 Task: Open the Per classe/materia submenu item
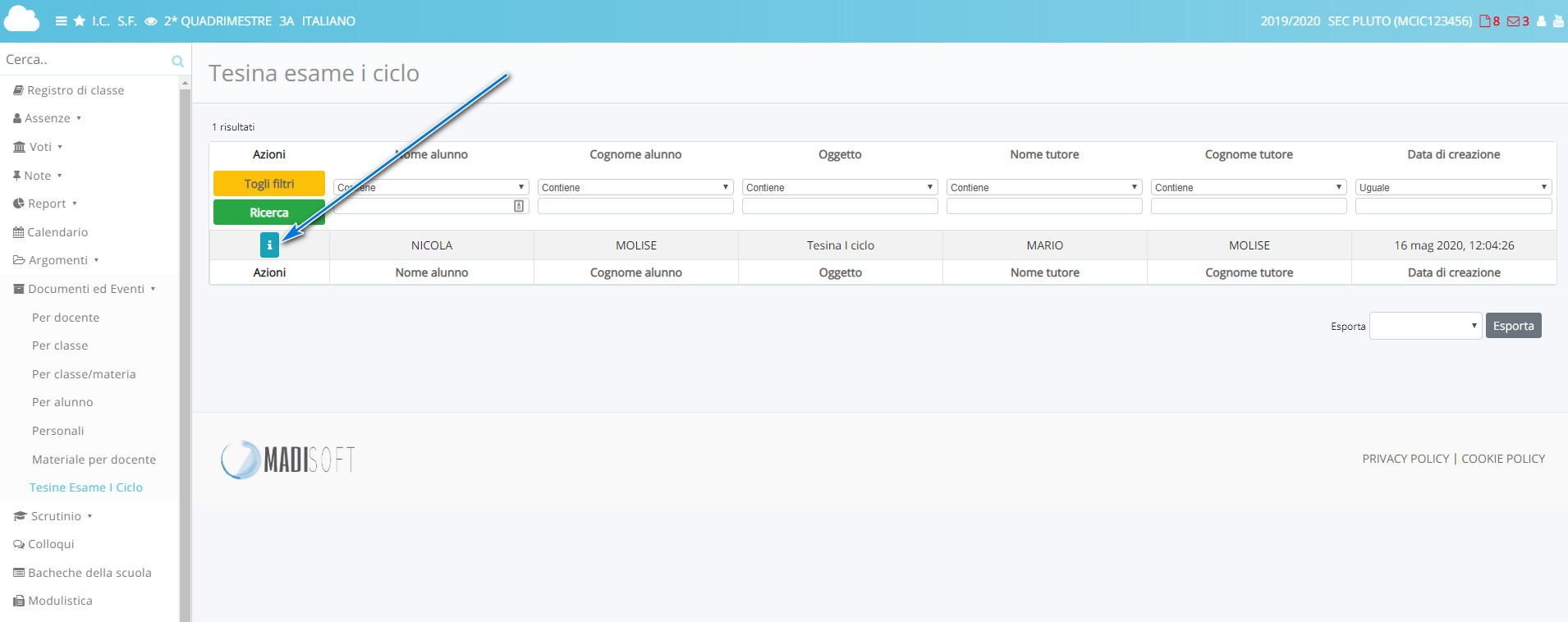coord(84,374)
